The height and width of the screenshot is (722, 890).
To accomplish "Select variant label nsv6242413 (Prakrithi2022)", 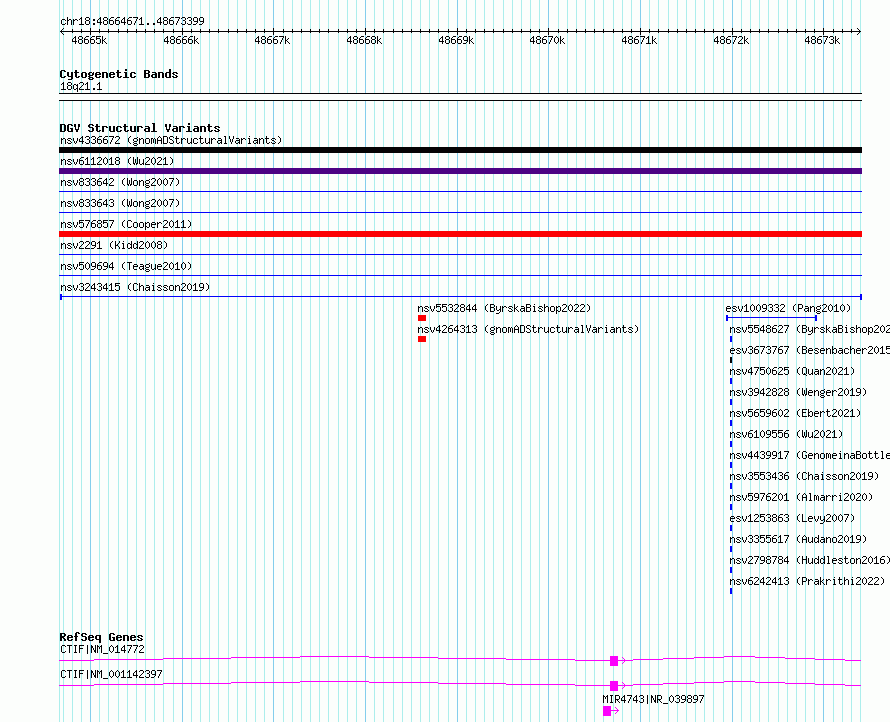I will click(807, 581).
